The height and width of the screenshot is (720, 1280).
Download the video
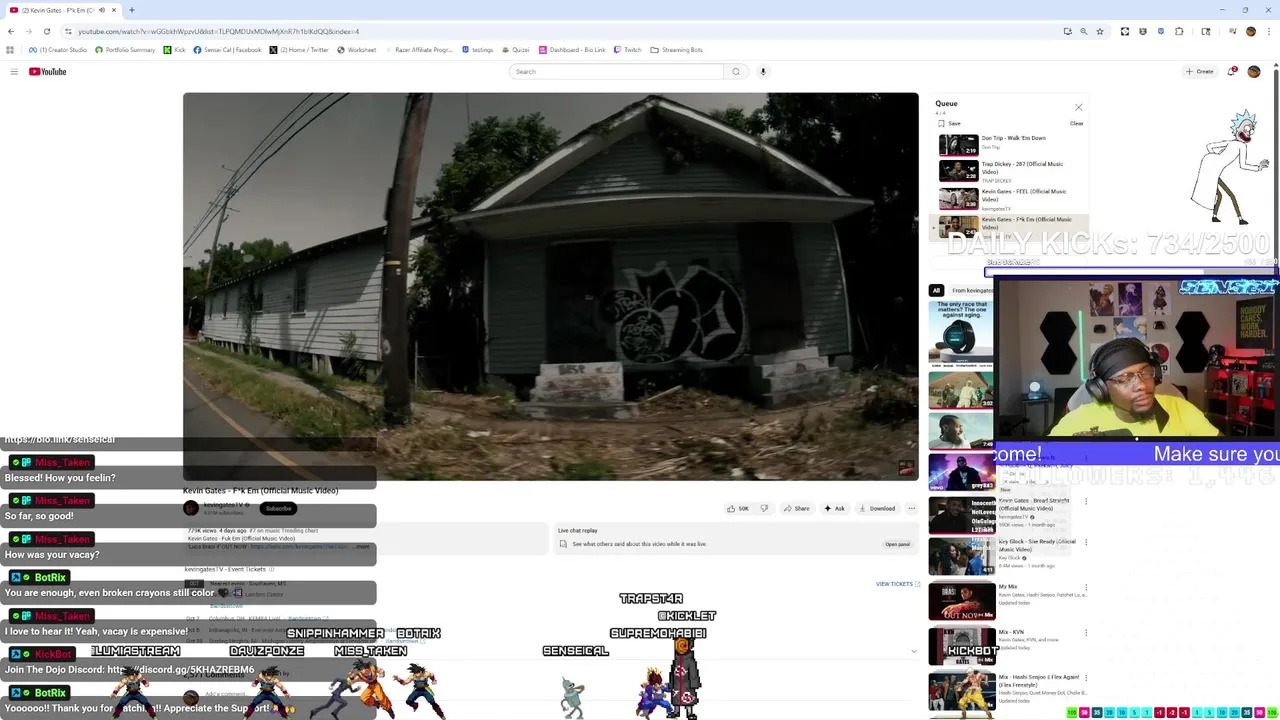pyautogui.click(x=877, y=508)
